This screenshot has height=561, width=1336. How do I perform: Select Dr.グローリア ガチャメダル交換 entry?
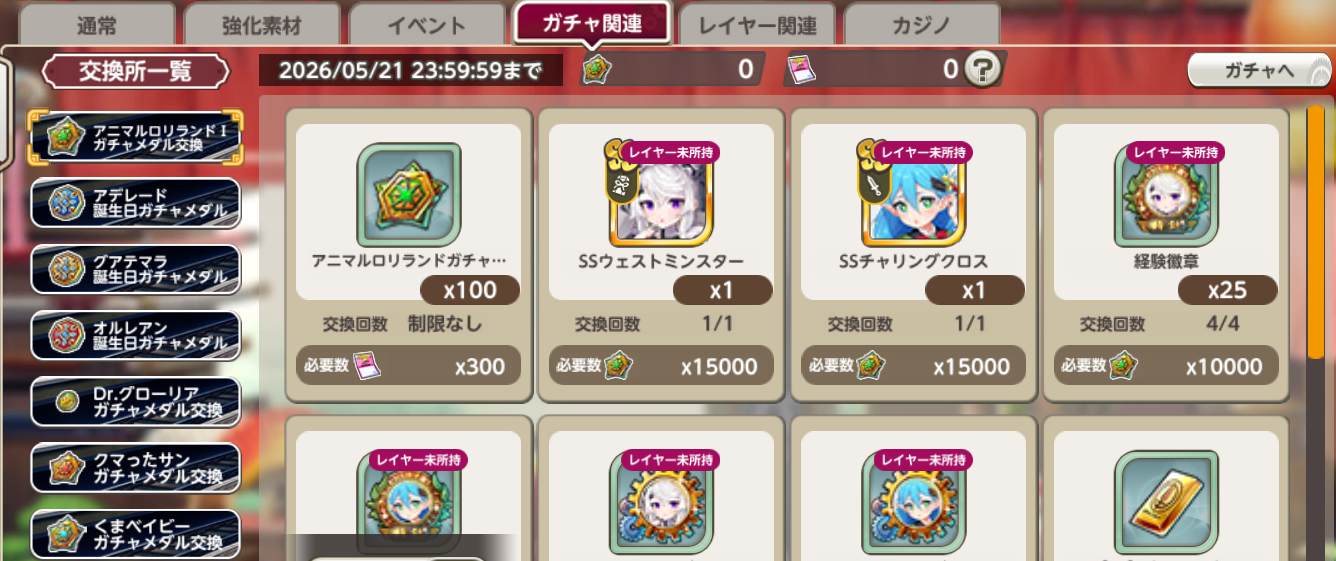coord(135,402)
